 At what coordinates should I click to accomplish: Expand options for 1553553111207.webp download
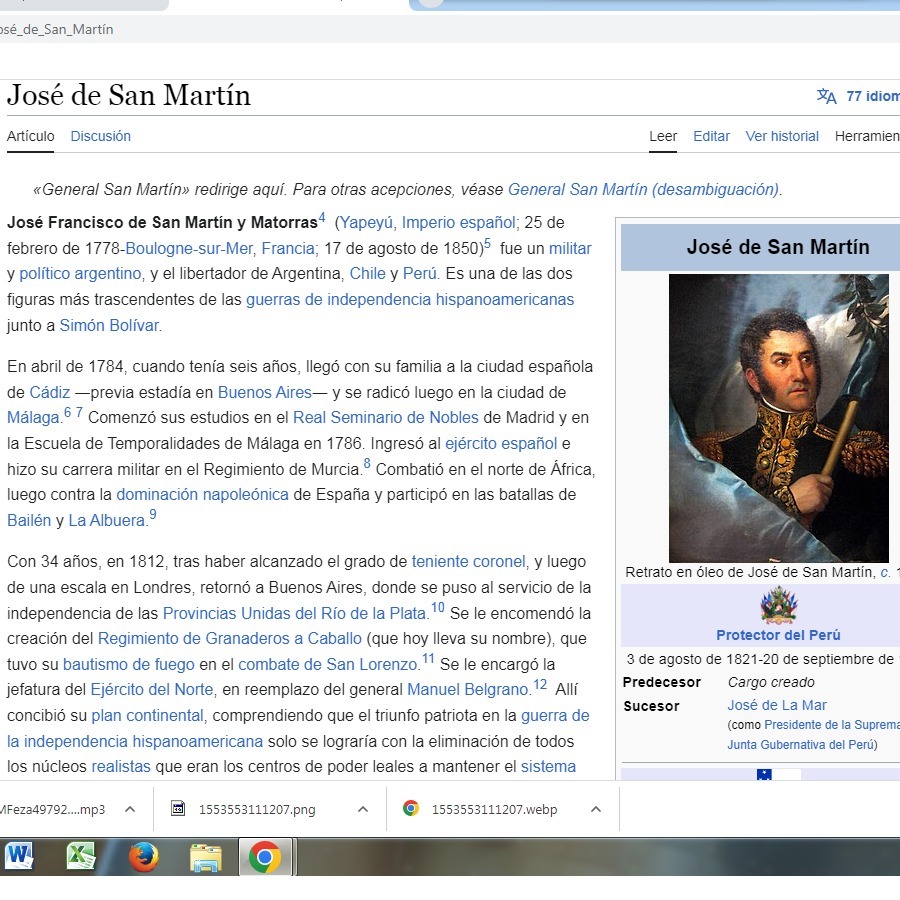596,809
